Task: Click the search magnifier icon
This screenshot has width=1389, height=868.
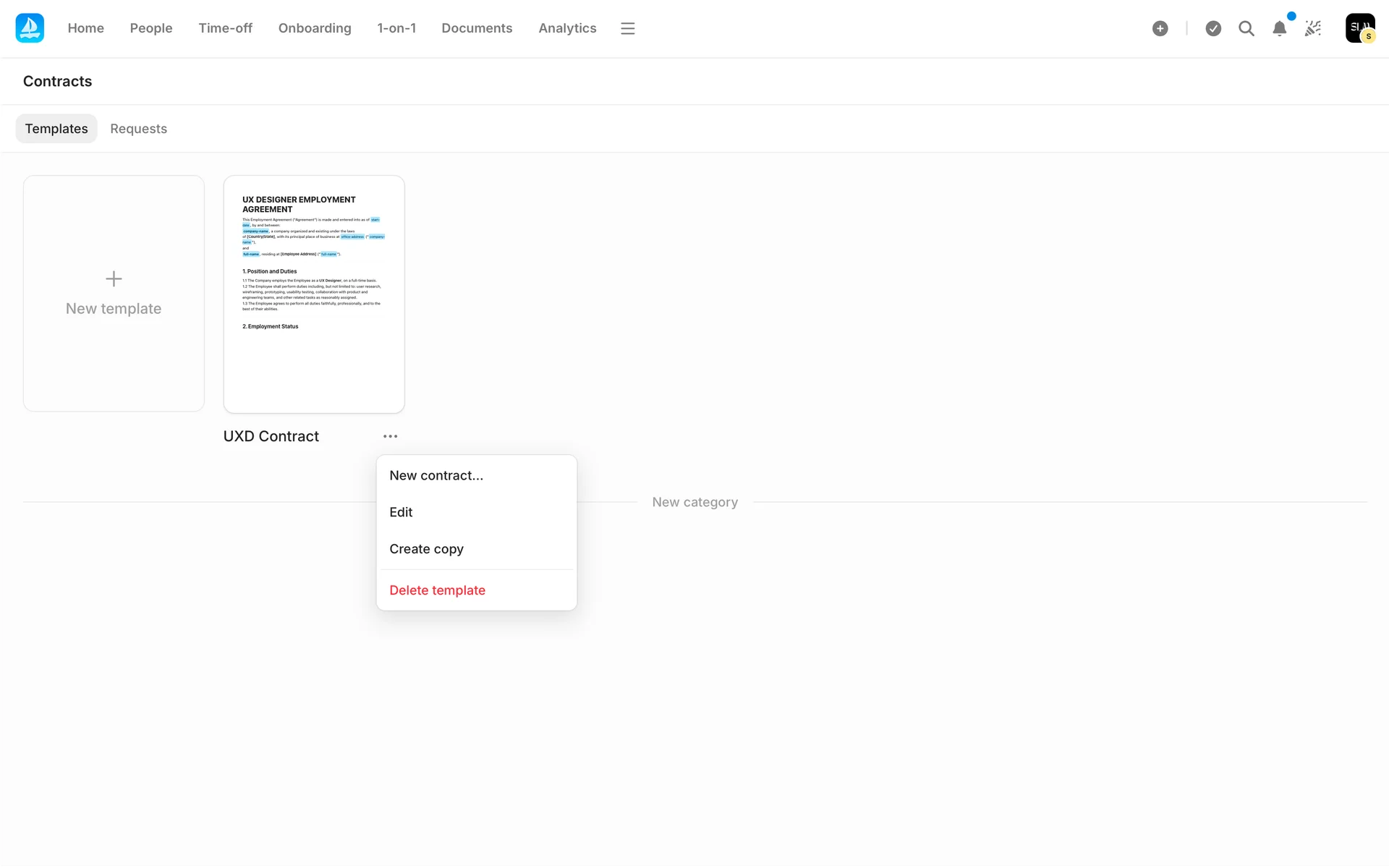Action: click(1246, 28)
